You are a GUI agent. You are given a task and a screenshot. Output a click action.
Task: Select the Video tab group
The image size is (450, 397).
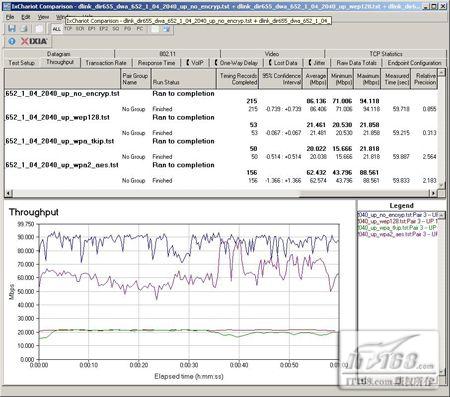click(272, 54)
